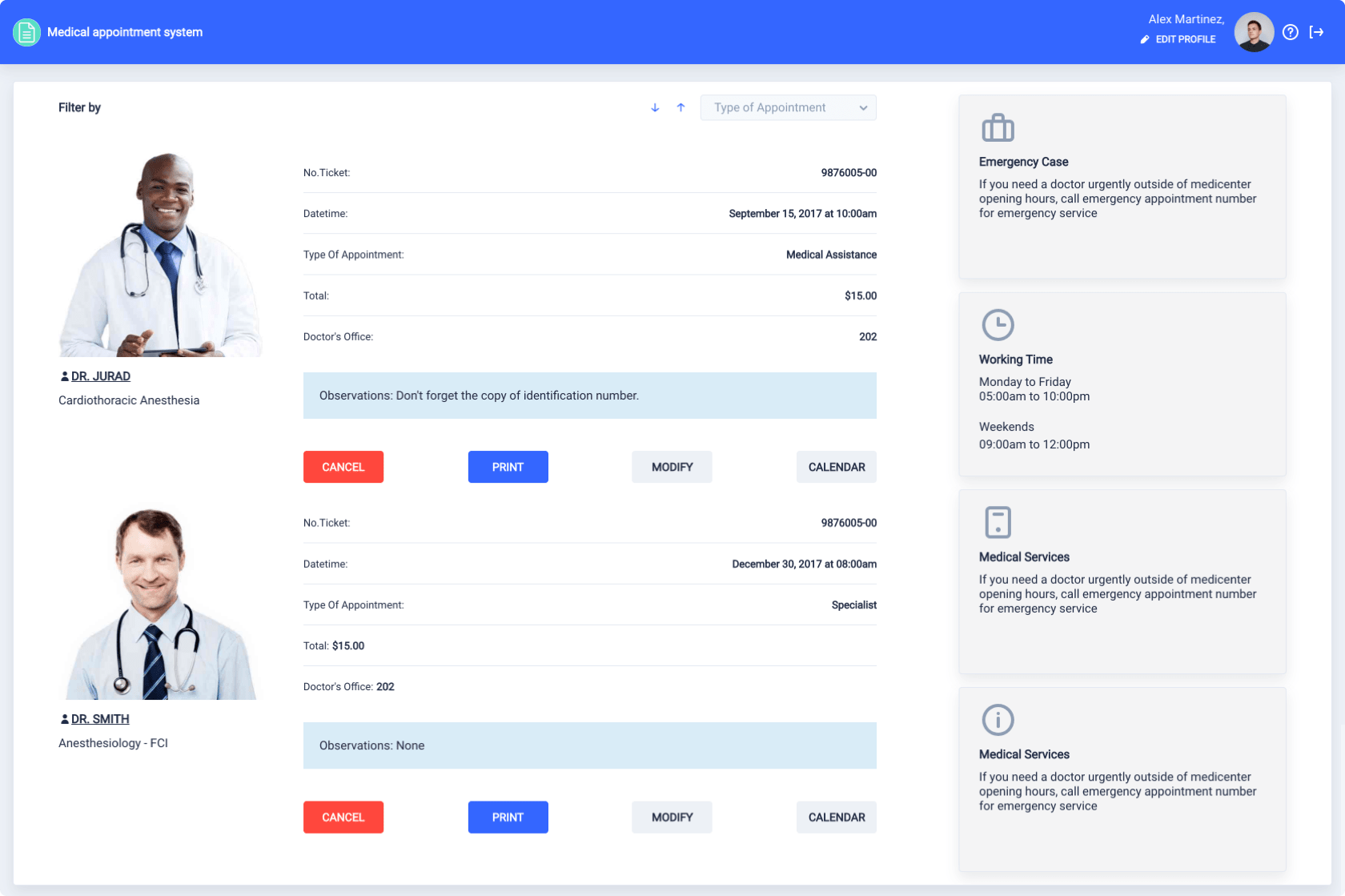Click the Working Time heading
Viewport: 1345px width, 896px height.
[x=1015, y=360]
